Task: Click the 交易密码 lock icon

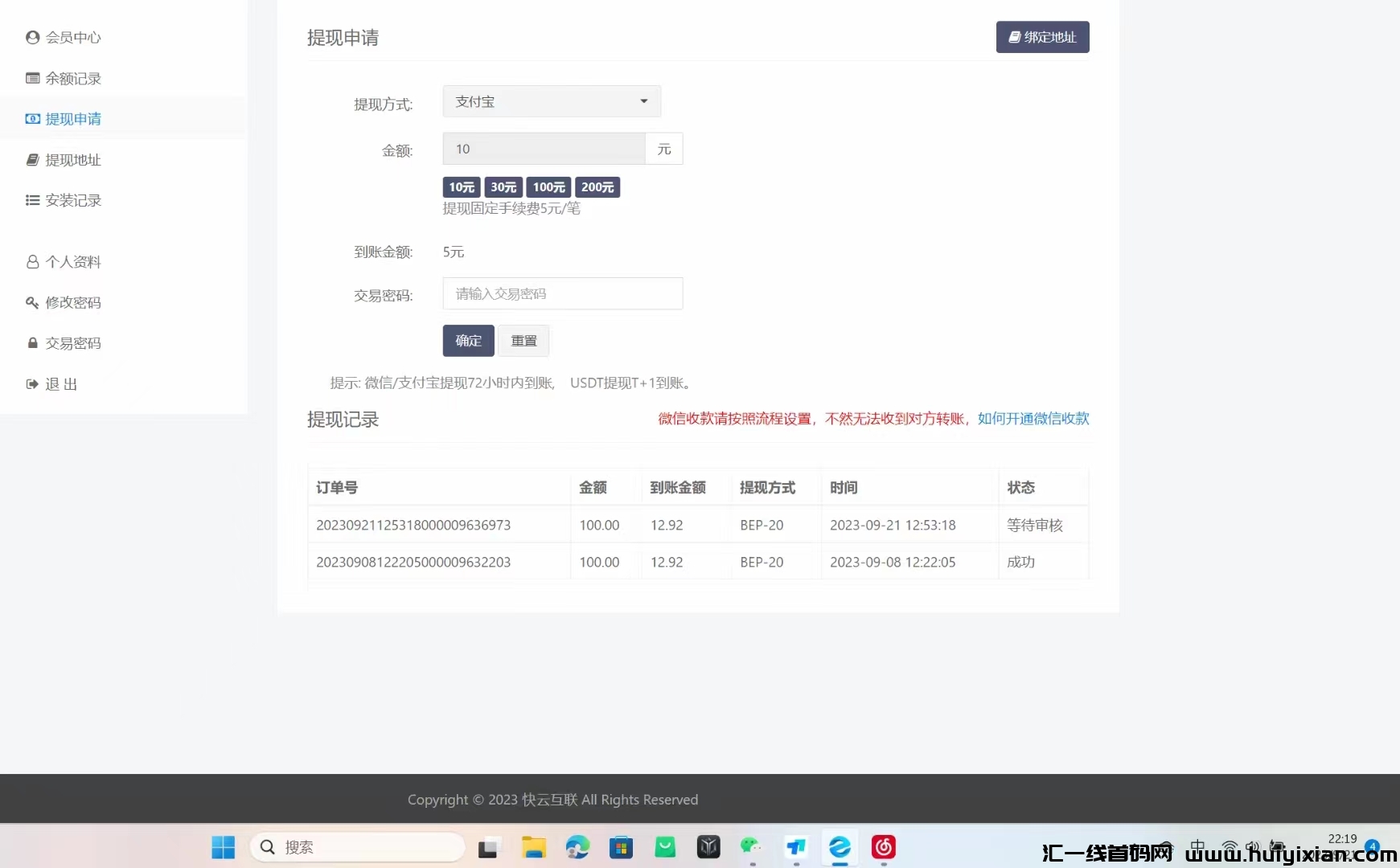Action: [x=32, y=343]
